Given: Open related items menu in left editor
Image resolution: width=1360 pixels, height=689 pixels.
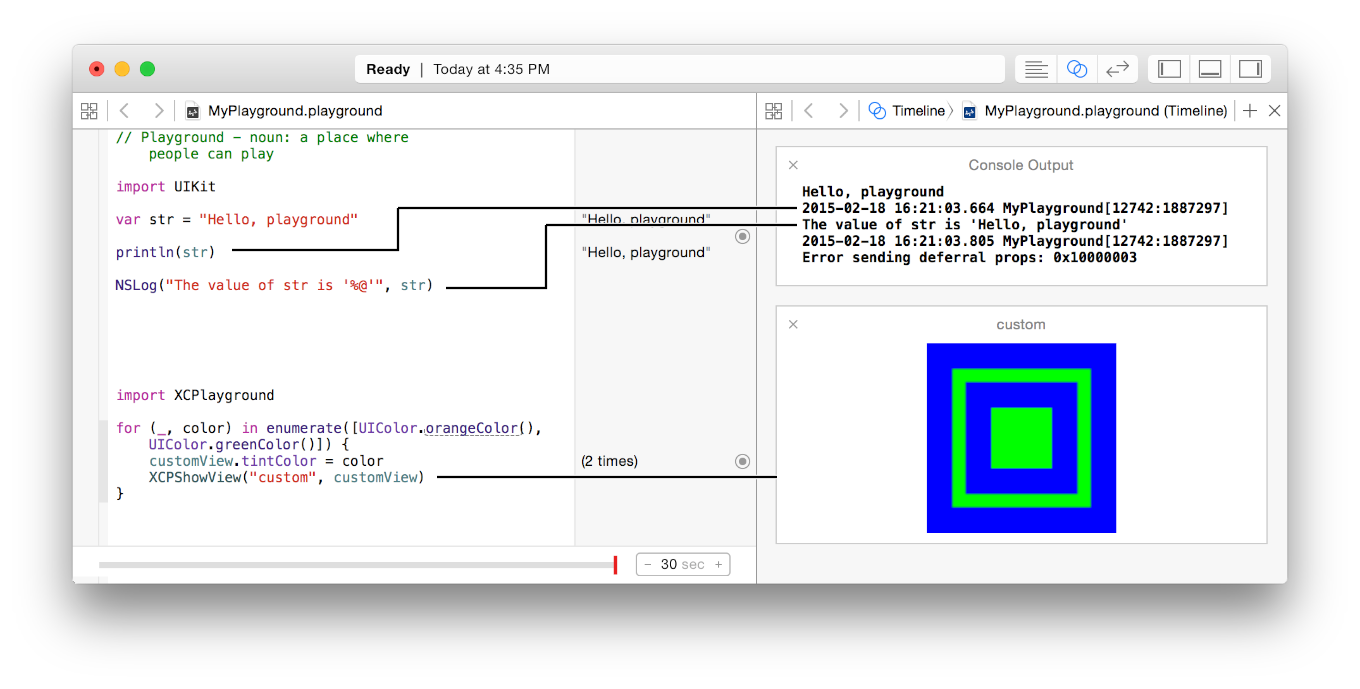Looking at the screenshot, I should (x=89, y=111).
